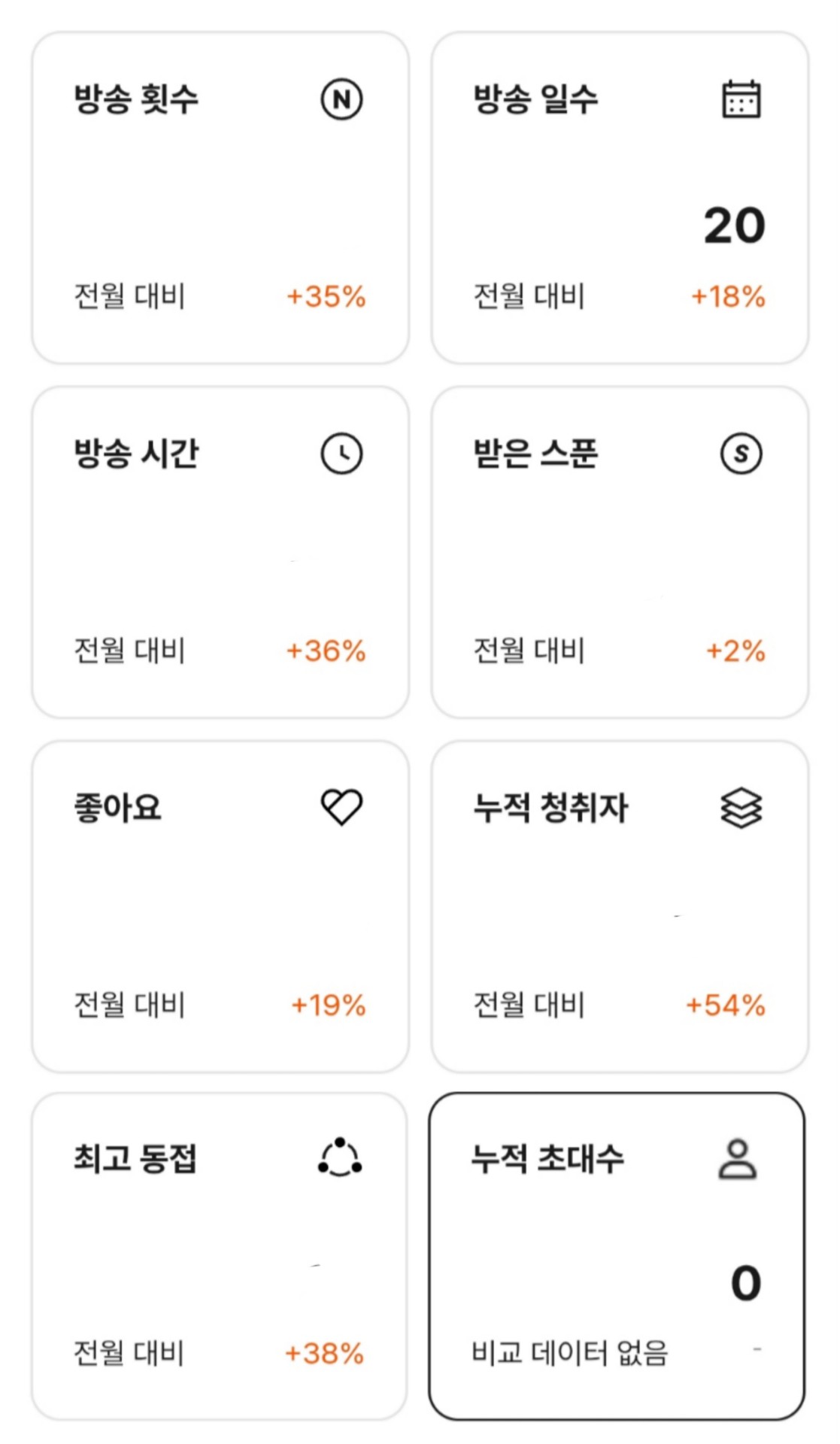Viewport: 840px width, 1444px height.
Task: Click the S coin icon on 받은 스푼
Action: pos(741,454)
